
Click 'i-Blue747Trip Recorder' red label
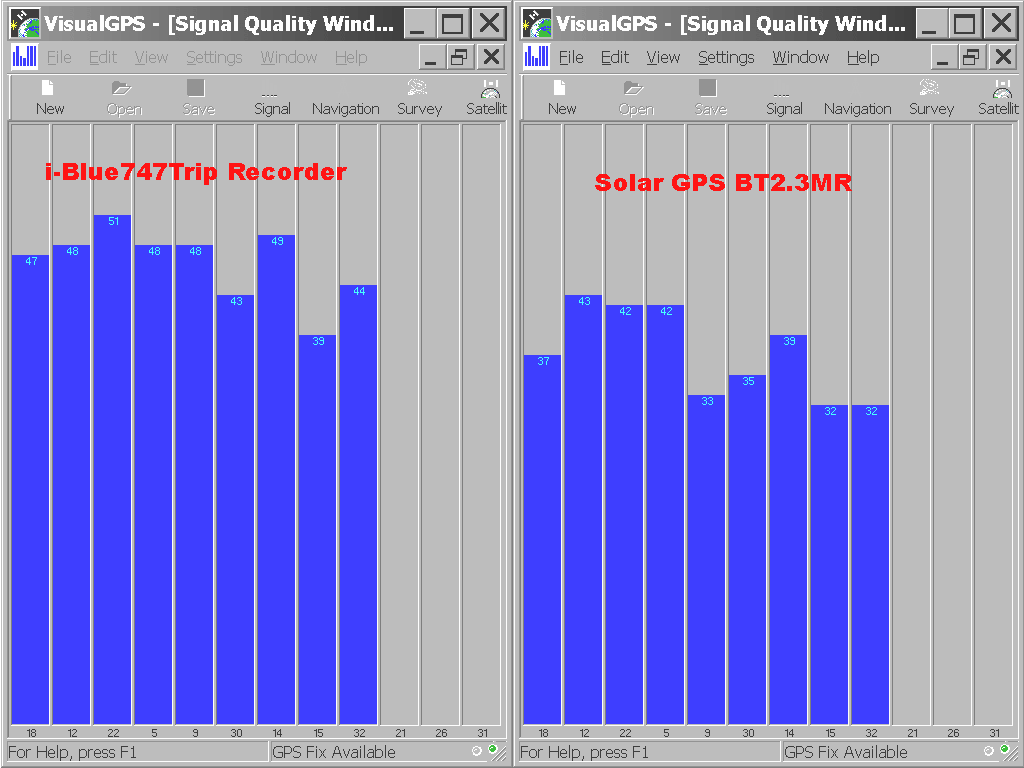coord(196,172)
